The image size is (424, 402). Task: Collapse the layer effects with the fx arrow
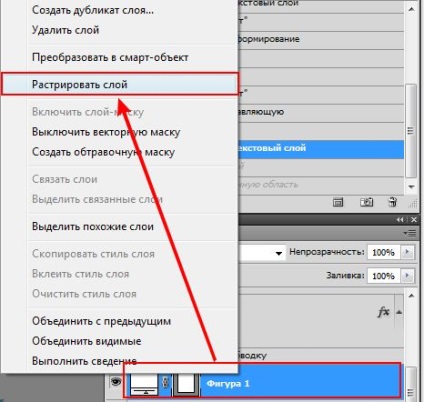click(399, 312)
